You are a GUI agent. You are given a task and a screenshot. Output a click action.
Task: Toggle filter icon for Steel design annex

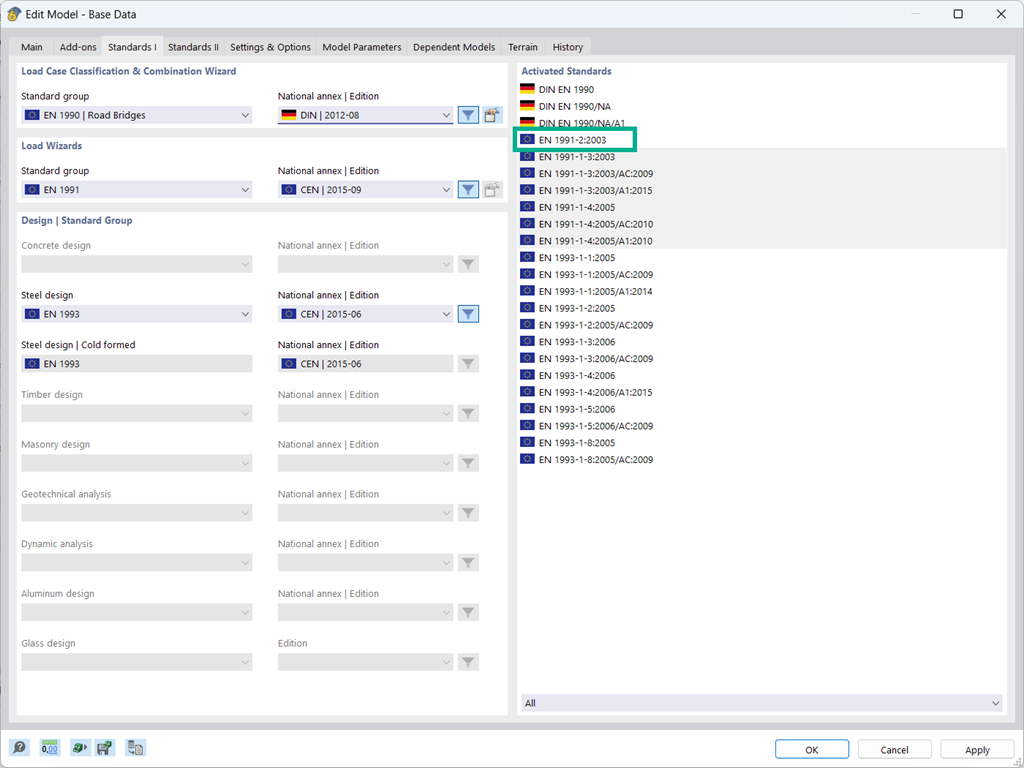[468, 314]
